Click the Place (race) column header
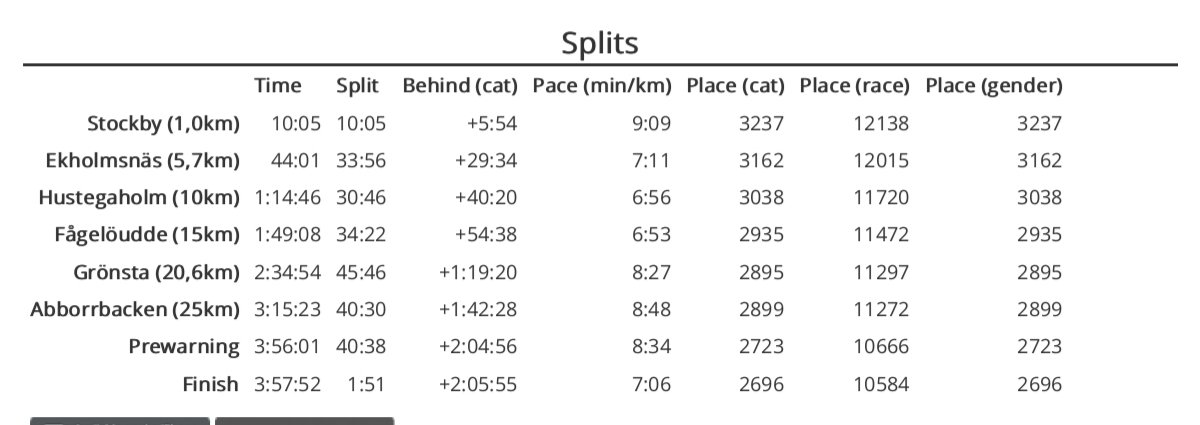The width and height of the screenshot is (1200, 425). (855, 86)
